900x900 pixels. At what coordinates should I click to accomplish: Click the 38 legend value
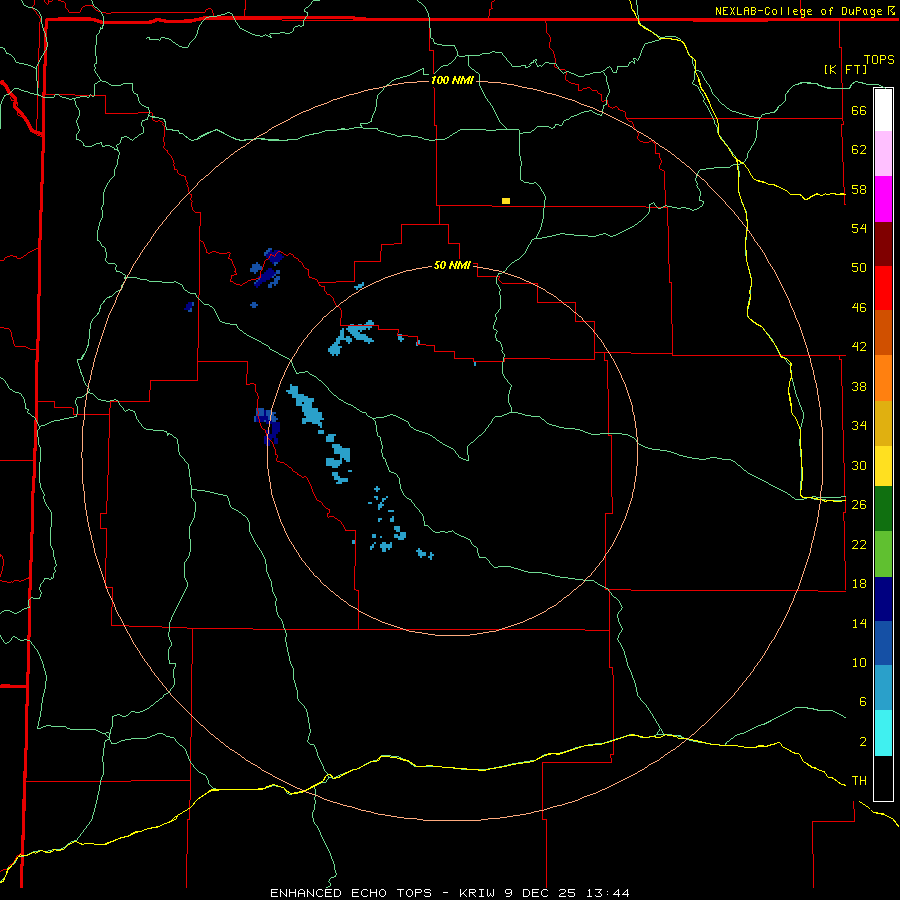(x=859, y=387)
